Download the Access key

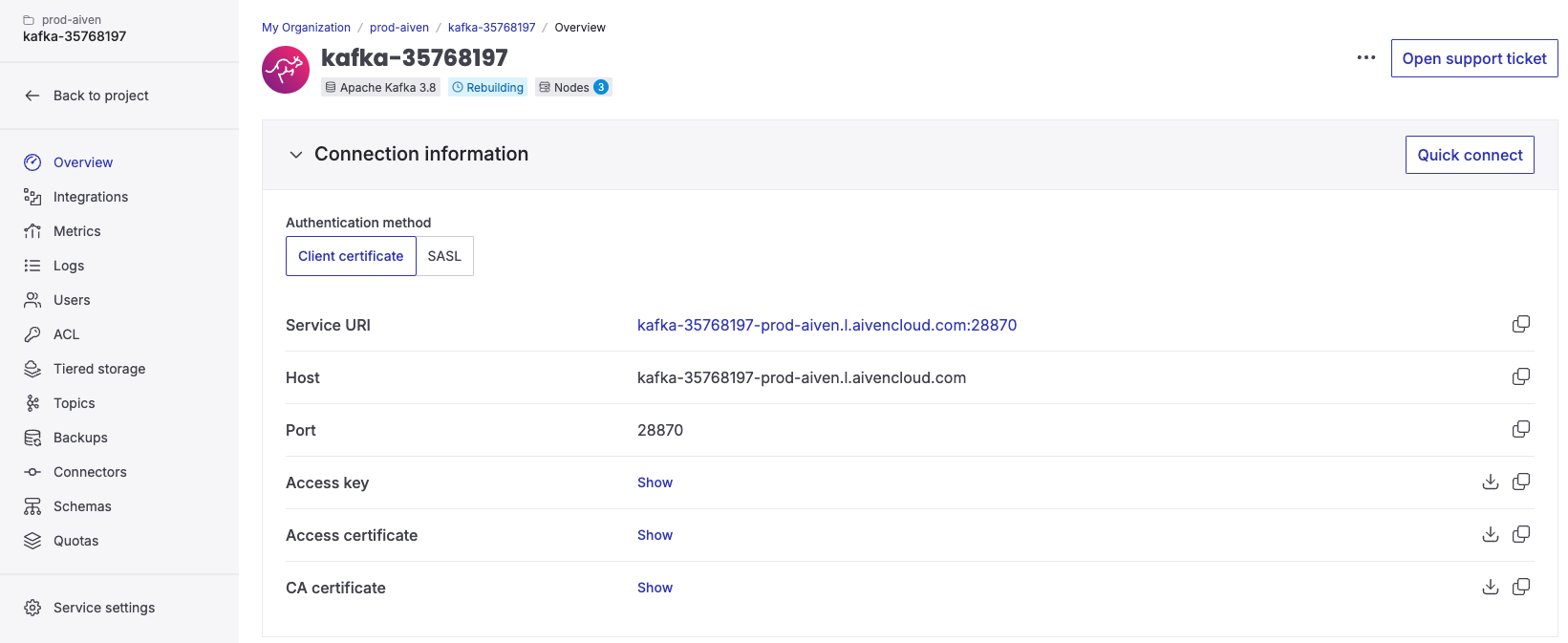pos(1491,482)
